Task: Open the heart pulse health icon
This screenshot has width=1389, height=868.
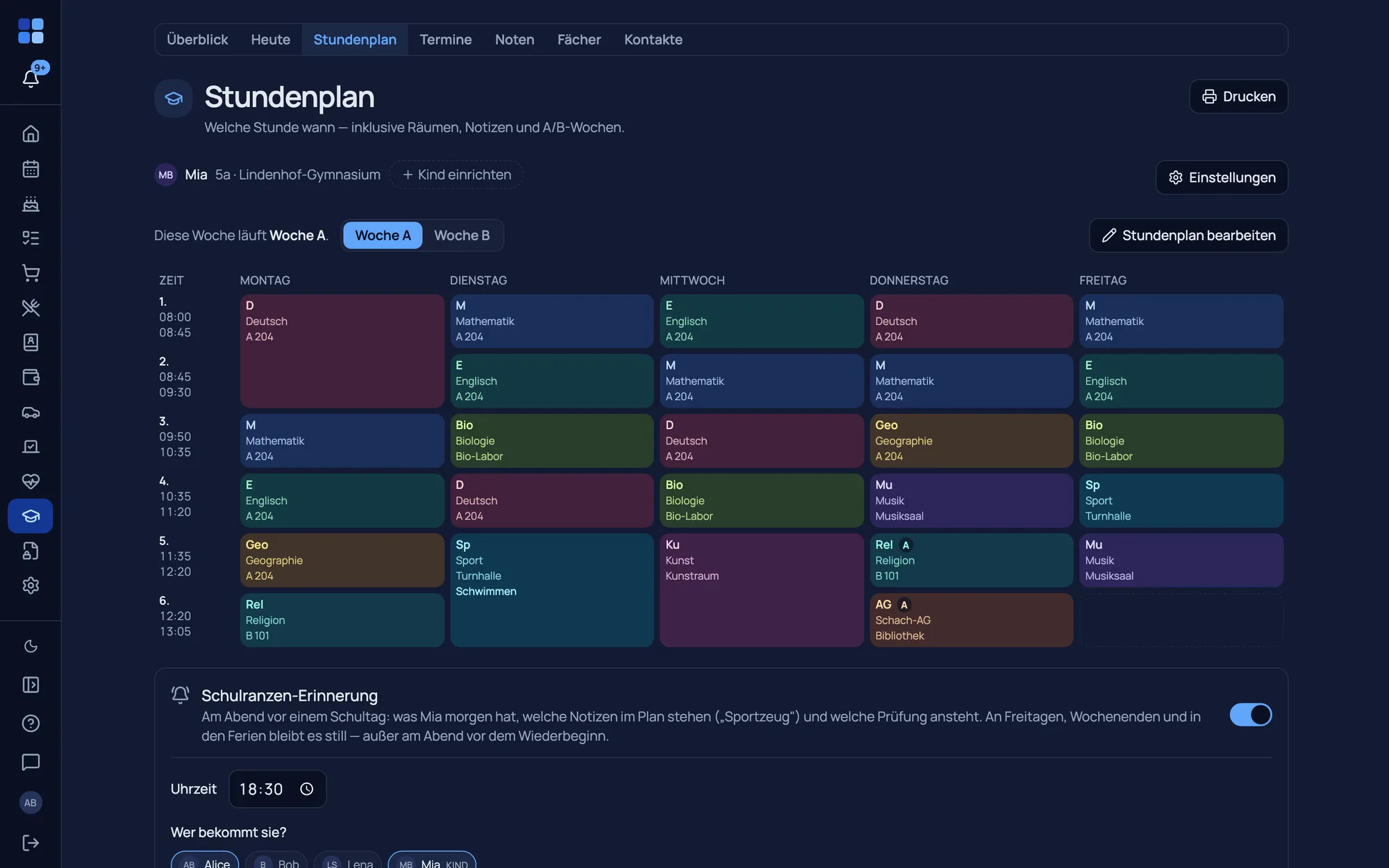Action: pos(31,481)
